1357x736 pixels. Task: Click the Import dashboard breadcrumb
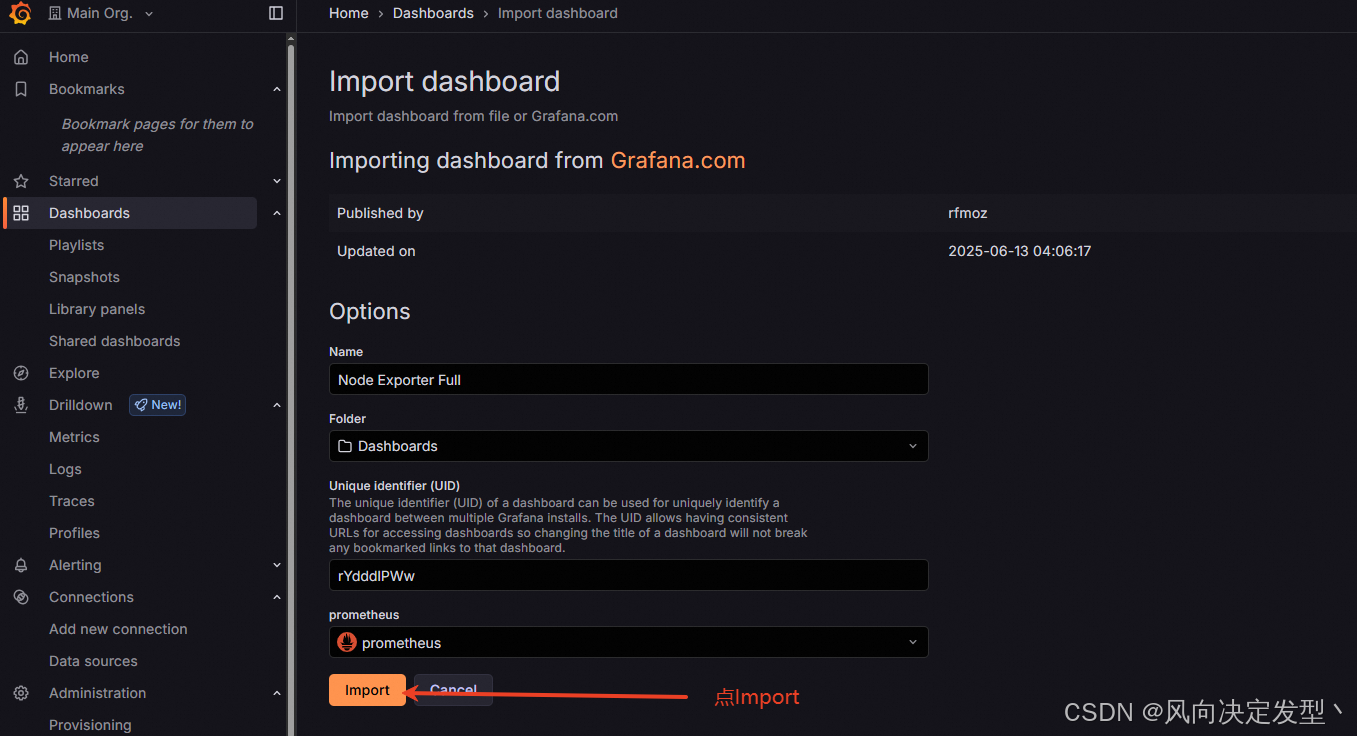pos(558,13)
